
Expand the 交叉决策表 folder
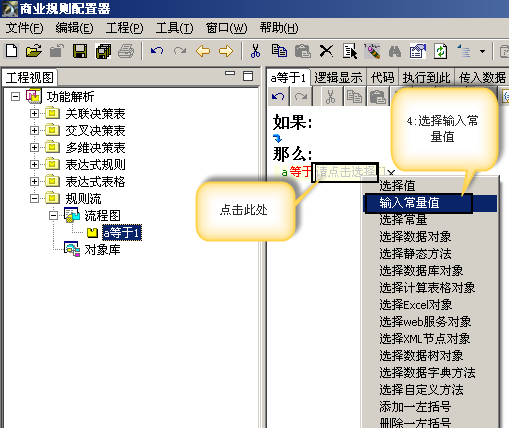(34, 130)
